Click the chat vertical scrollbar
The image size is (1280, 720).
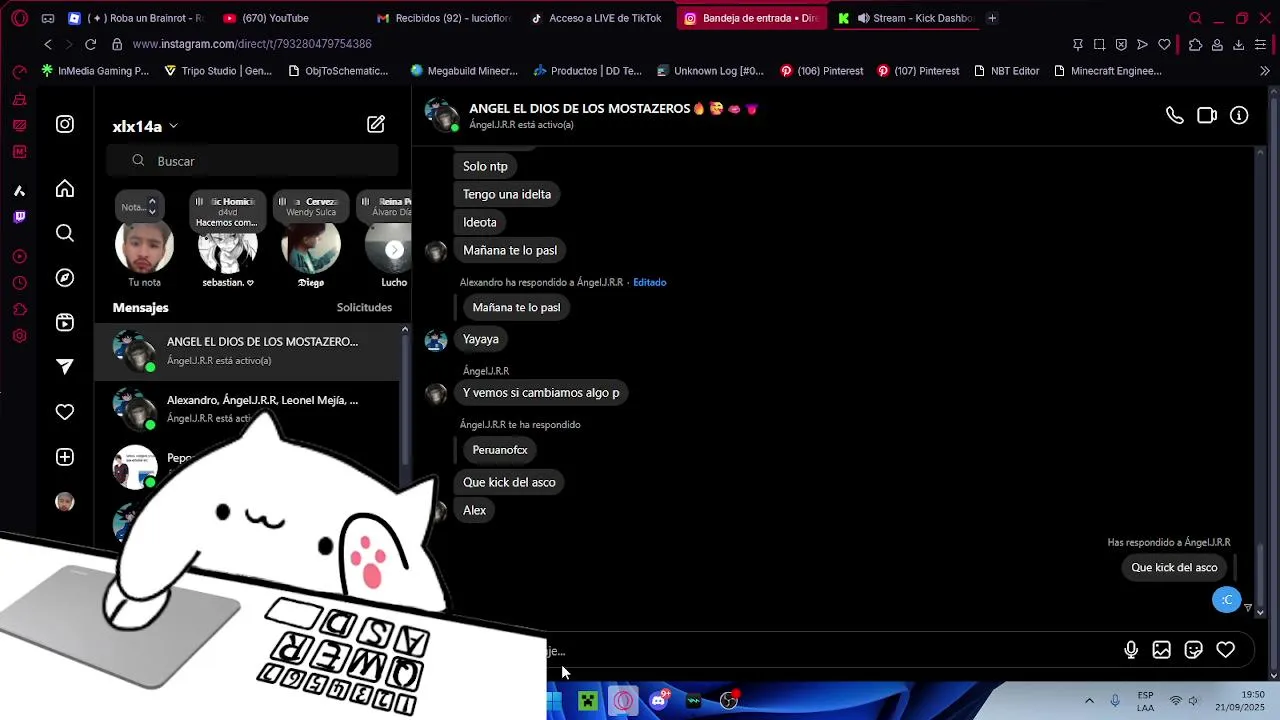pyautogui.click(x=1260, y=577)
